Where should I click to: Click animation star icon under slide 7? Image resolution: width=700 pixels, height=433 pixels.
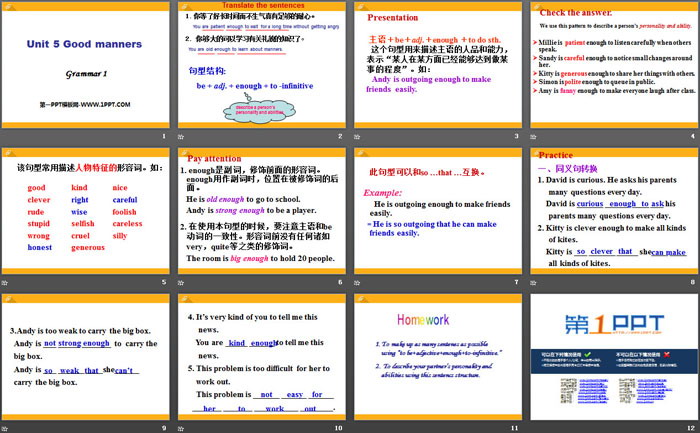click(x=357, y=283)
